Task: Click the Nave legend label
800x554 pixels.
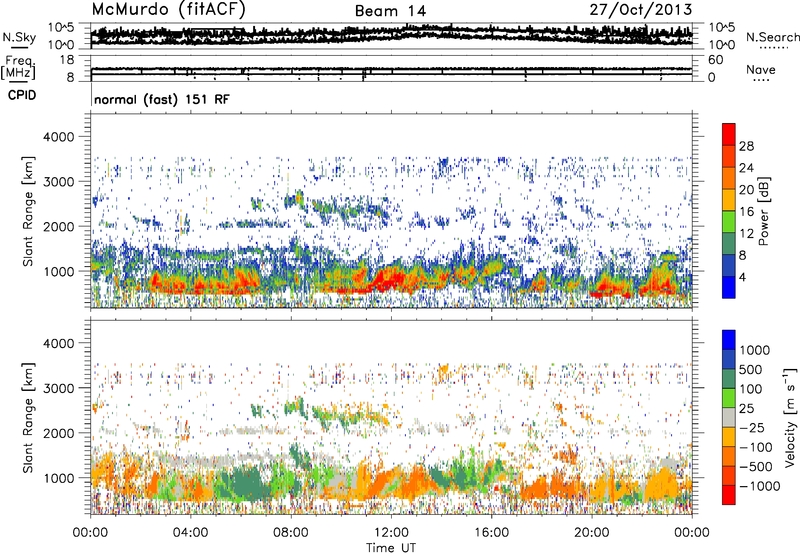Action: (x=761, y=70)
